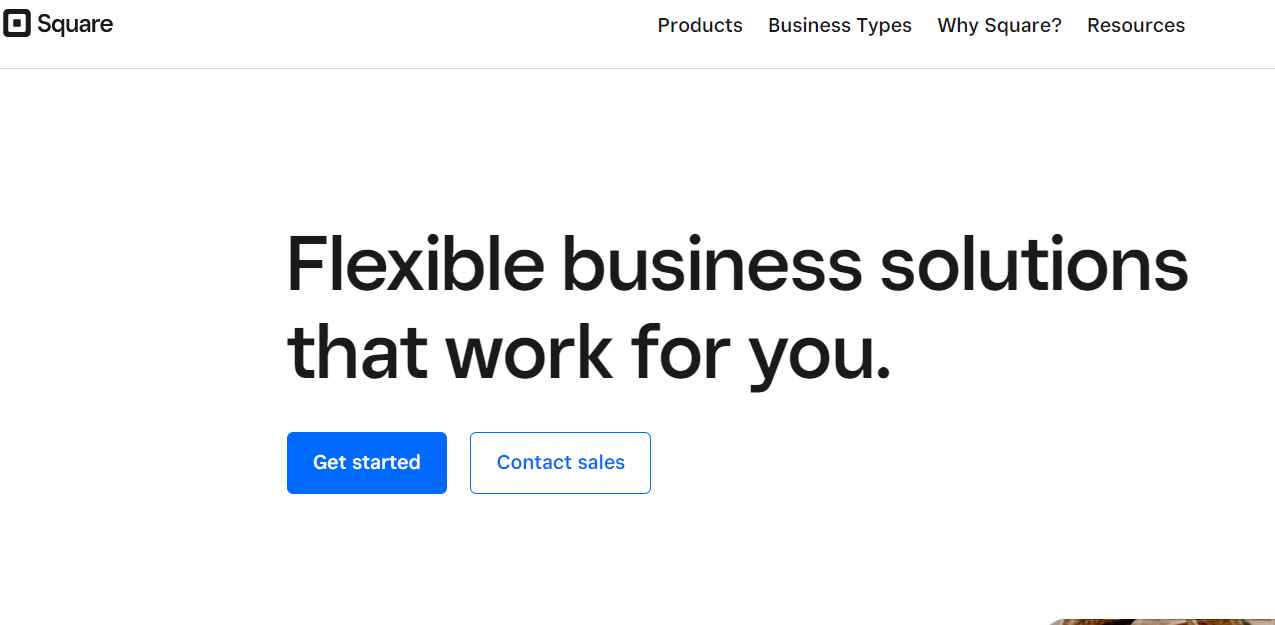Select the Contact sales outlined button
This screenshot has width=1275, height=625.
560,463
